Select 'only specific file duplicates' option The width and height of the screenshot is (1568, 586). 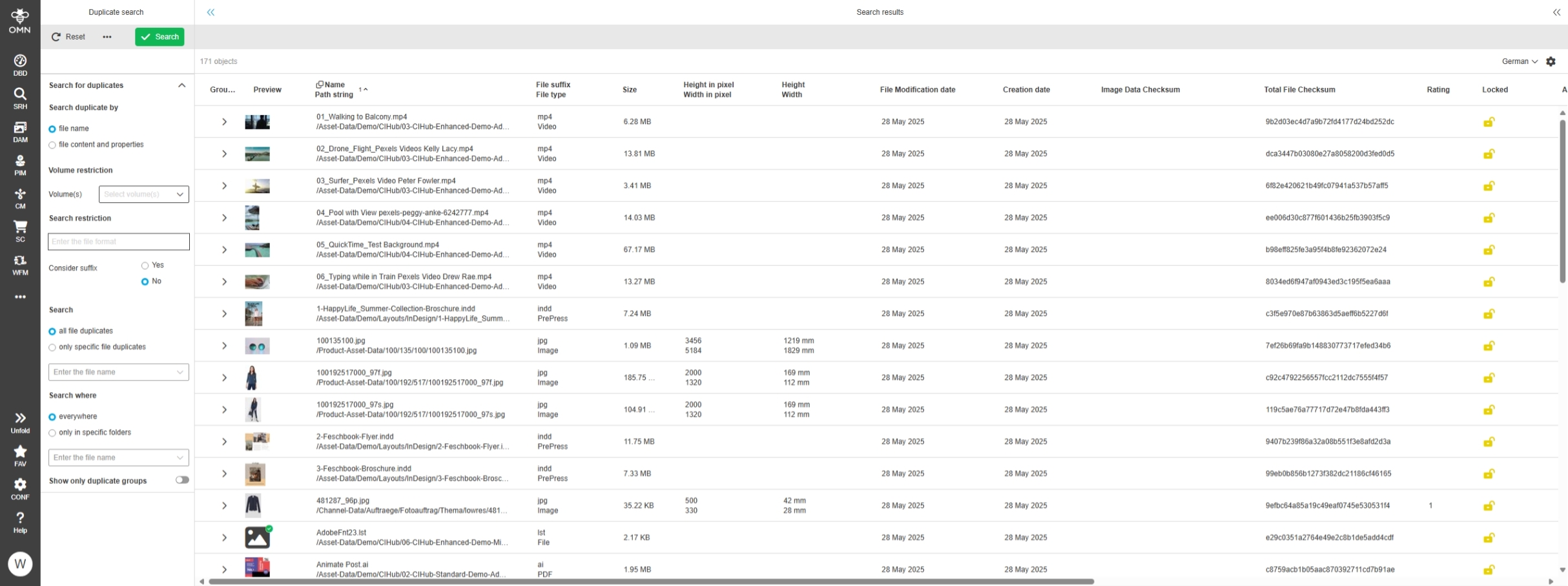[52, 348]
